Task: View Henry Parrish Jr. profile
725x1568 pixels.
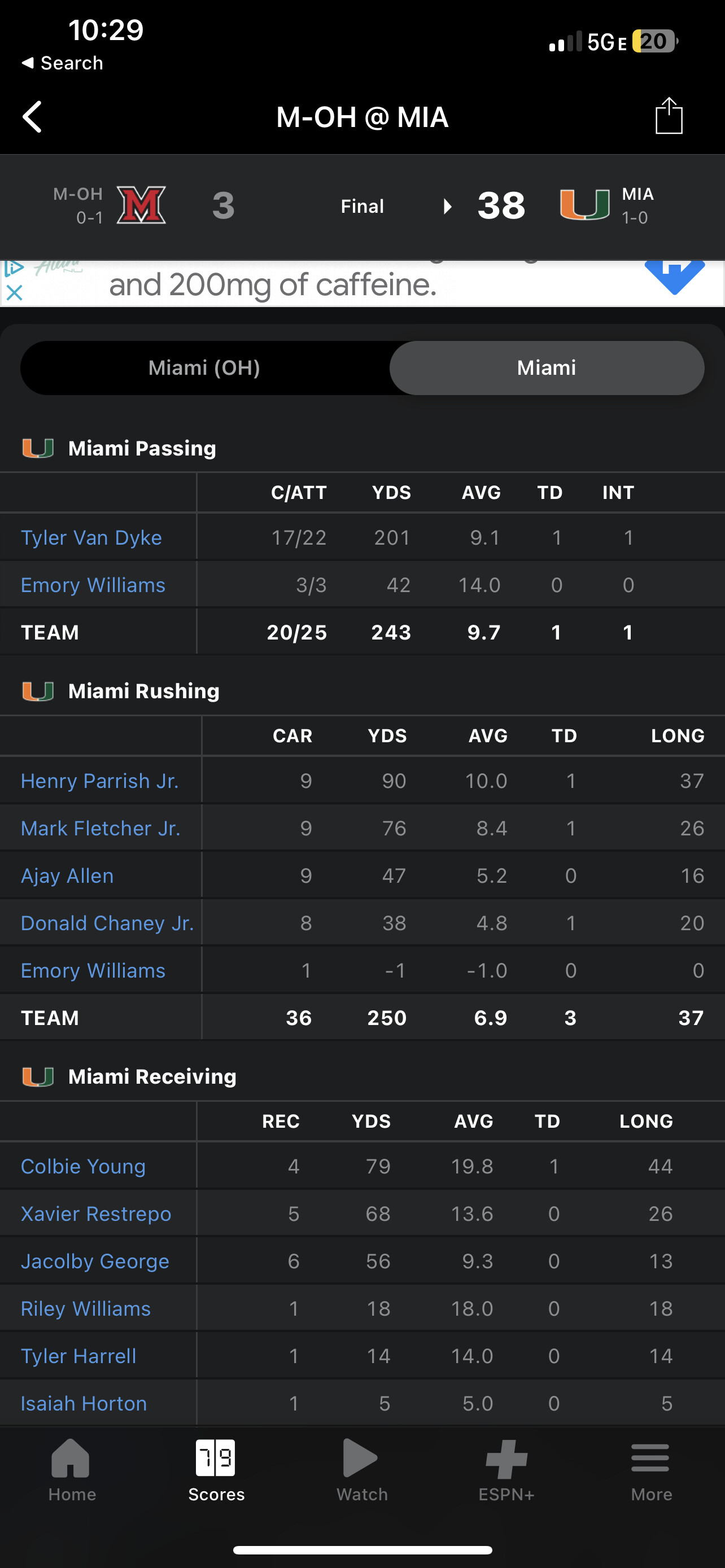Action: click(x=100, y=781)
